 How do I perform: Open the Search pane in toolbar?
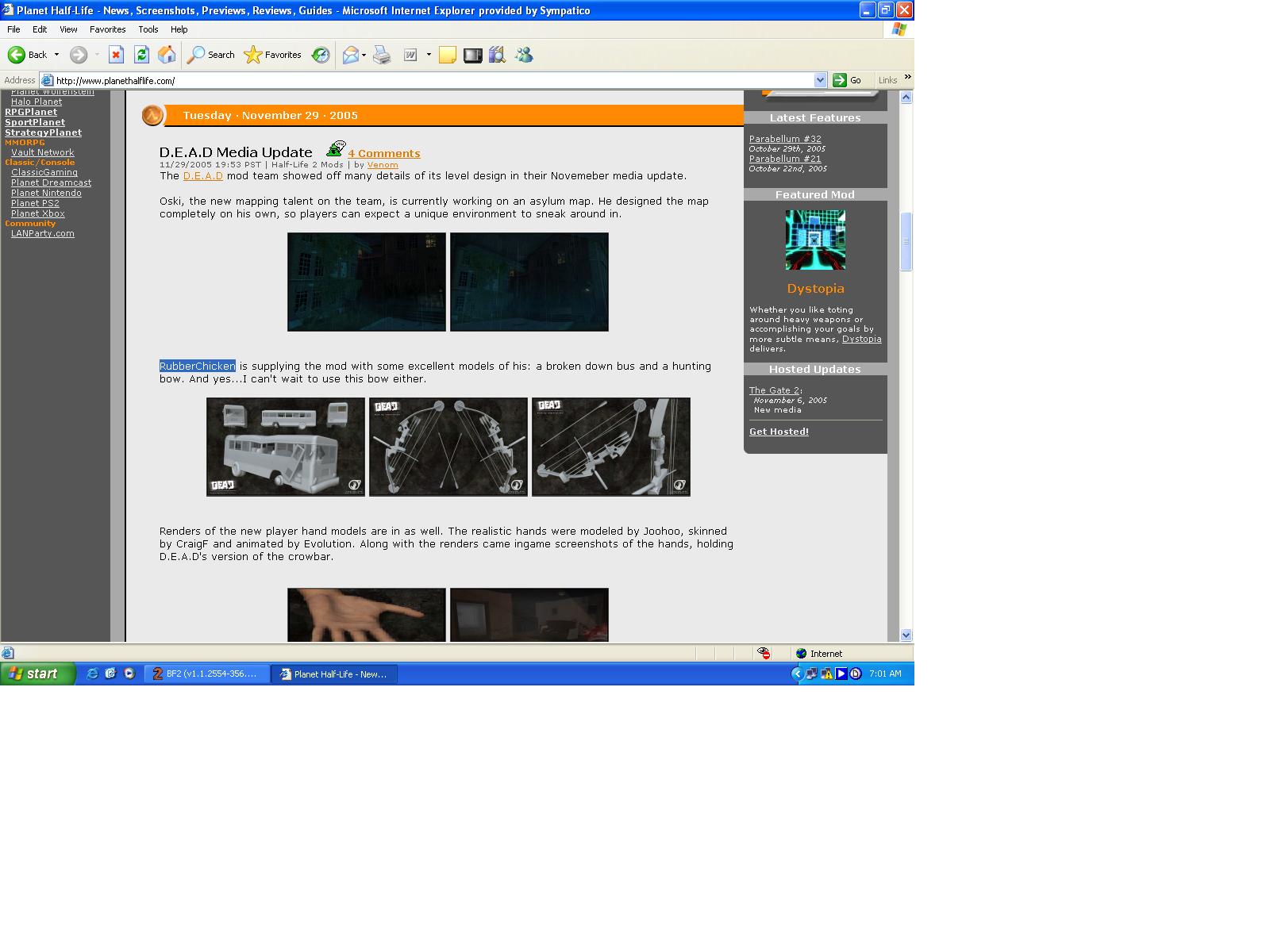[211, 55]
